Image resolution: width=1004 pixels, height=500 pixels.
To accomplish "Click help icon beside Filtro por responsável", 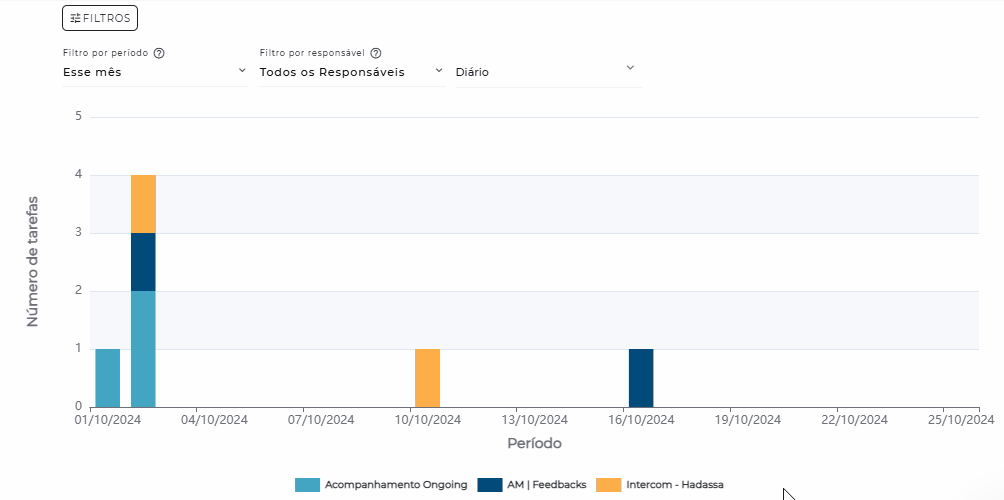I will (x=376, y=53).
